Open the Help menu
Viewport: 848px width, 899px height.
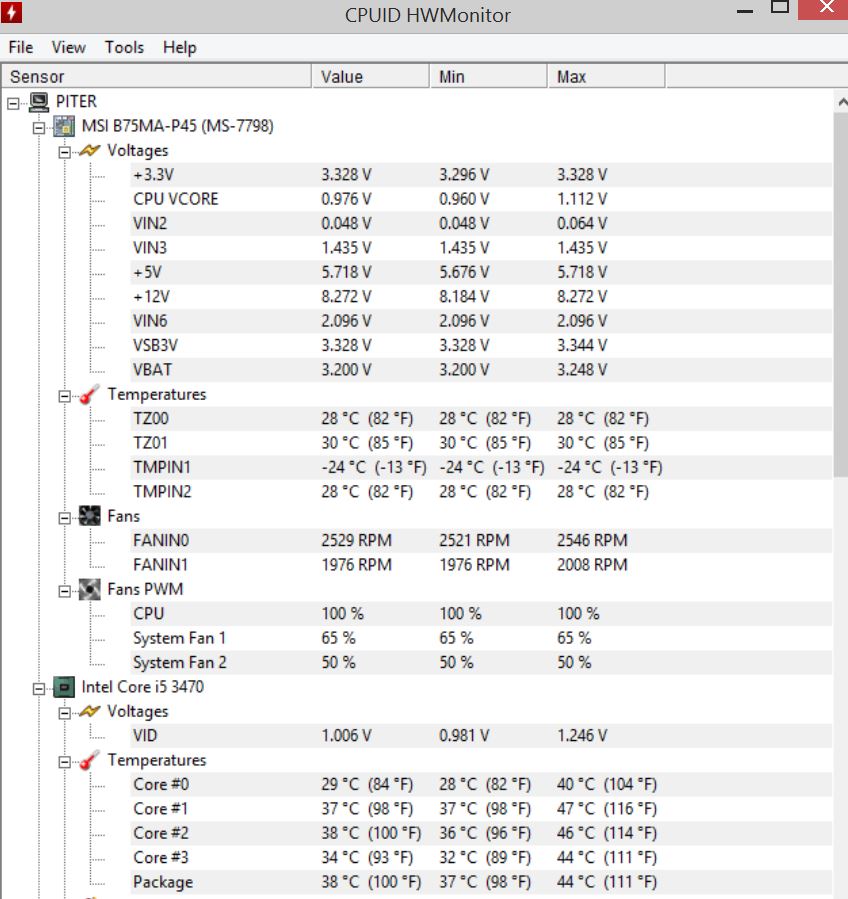point(179,47)
